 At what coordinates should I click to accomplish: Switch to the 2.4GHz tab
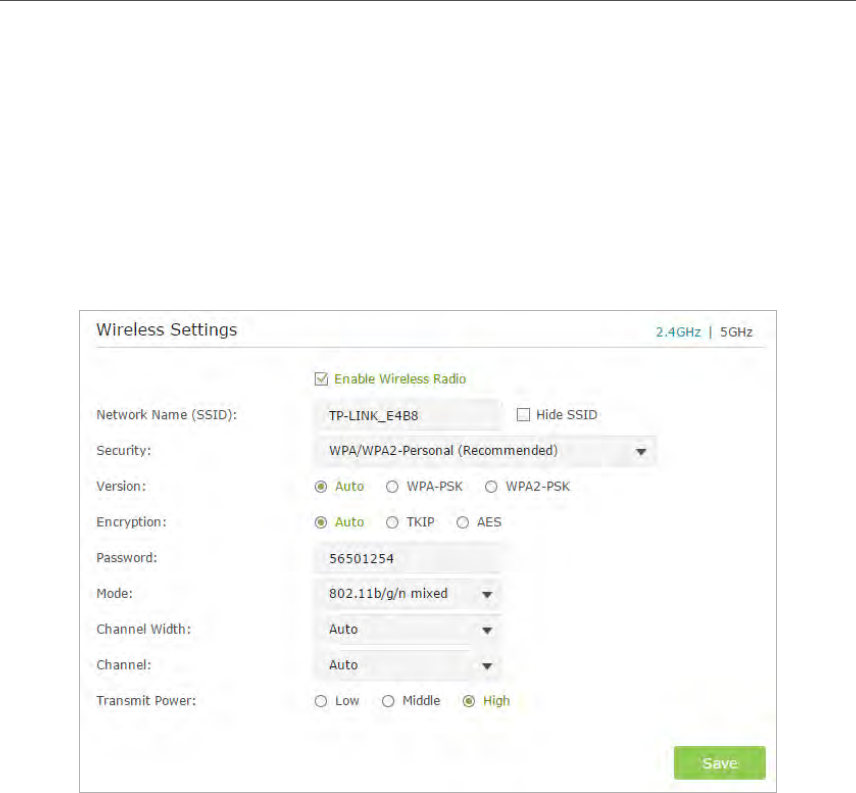point(678,332)
